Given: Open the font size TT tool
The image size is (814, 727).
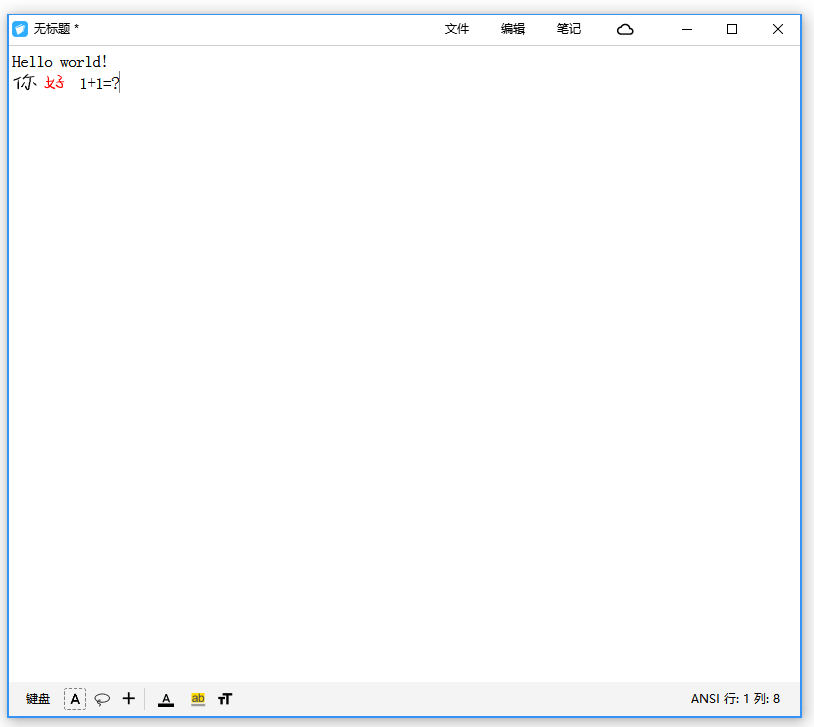Looking at the screenshot, I should tap(225, 699).
